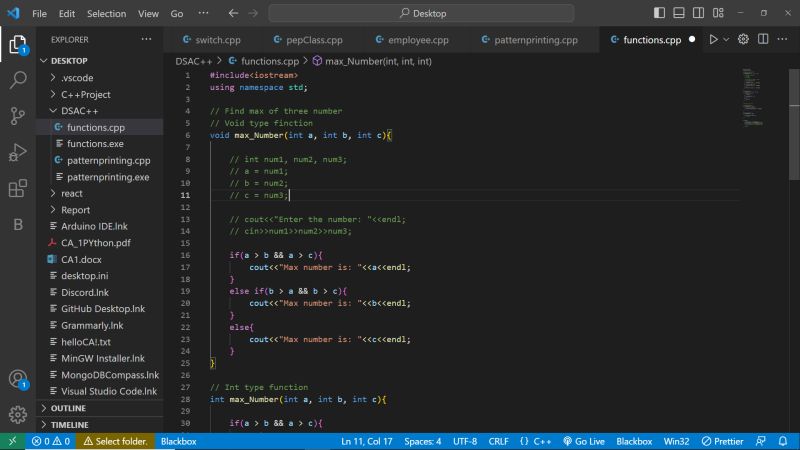Open the remote window status button
This screenshot has height=450, width=800.
coord(12,441)
